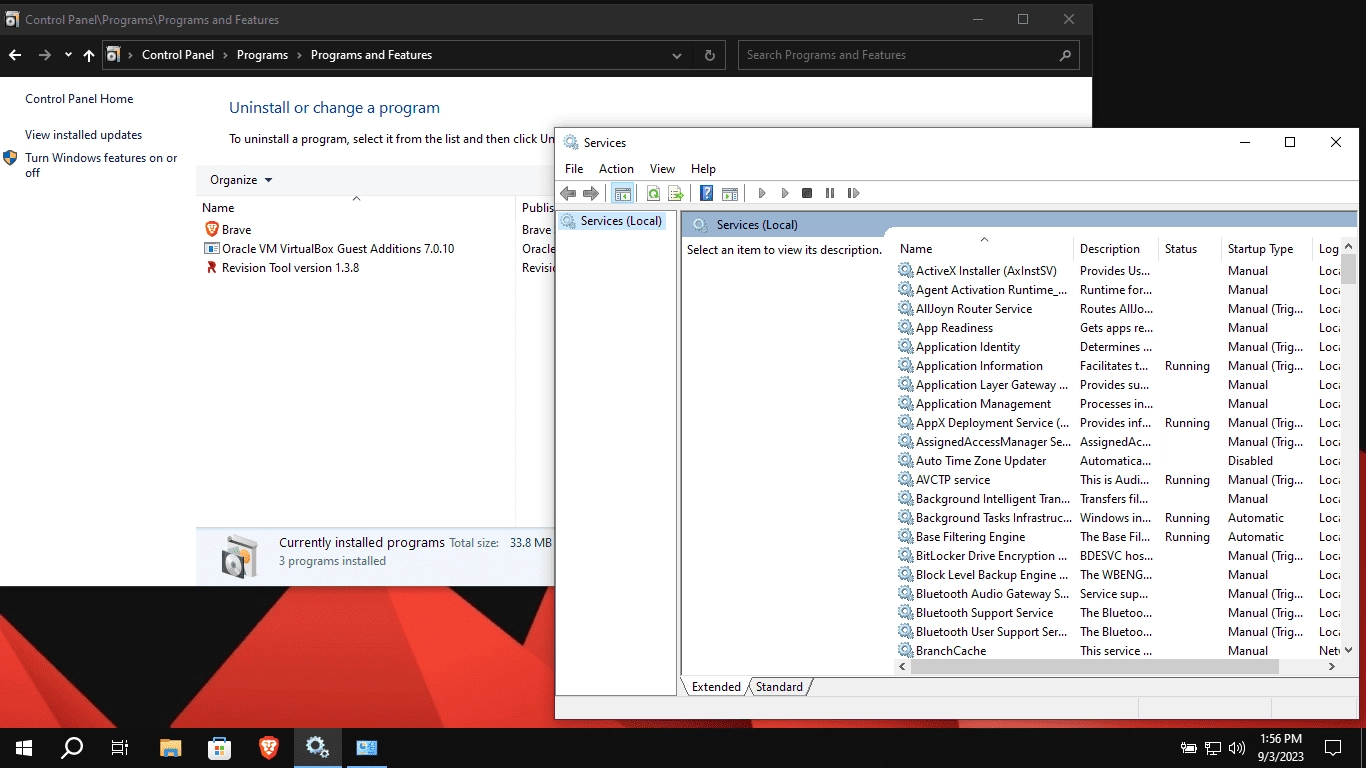Open the notification center icon
The width and height of the screenshot is (1366, 768).
pos(1332,747)
